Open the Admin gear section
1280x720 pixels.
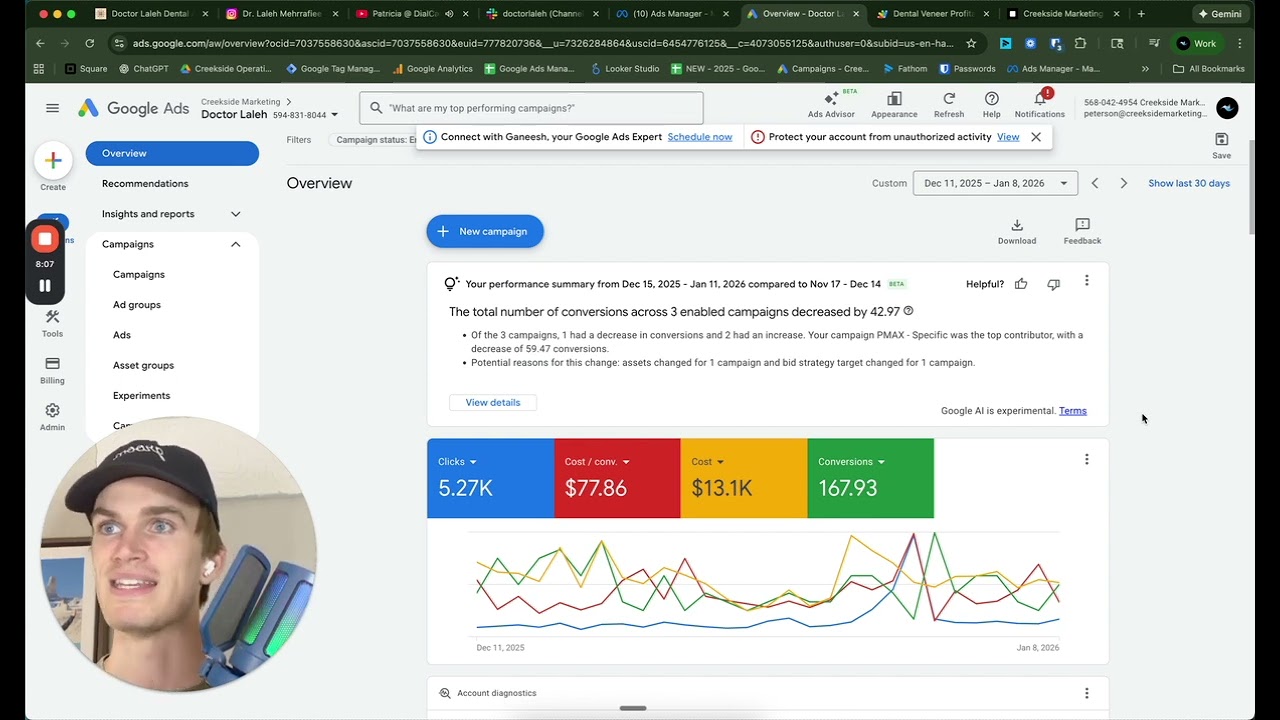click(52, 417)
